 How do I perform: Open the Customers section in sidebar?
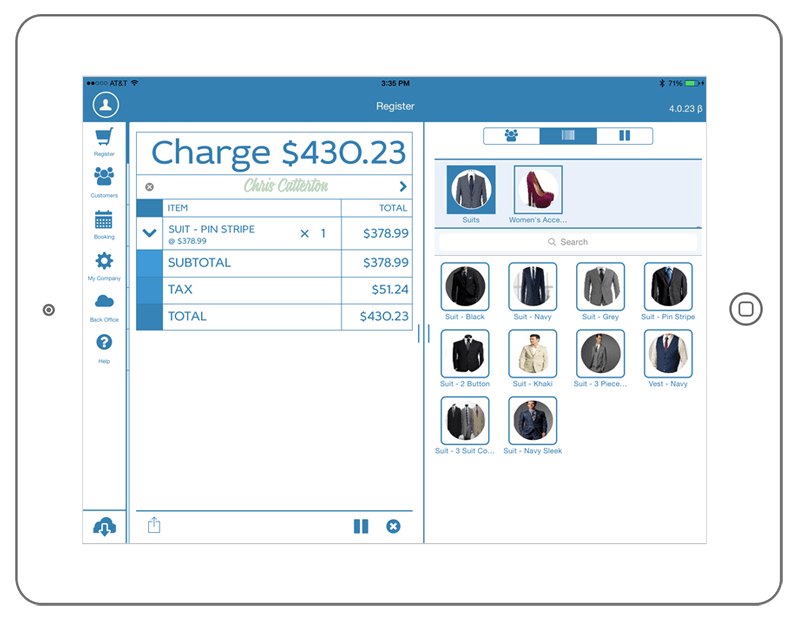(x=104, y=178)
